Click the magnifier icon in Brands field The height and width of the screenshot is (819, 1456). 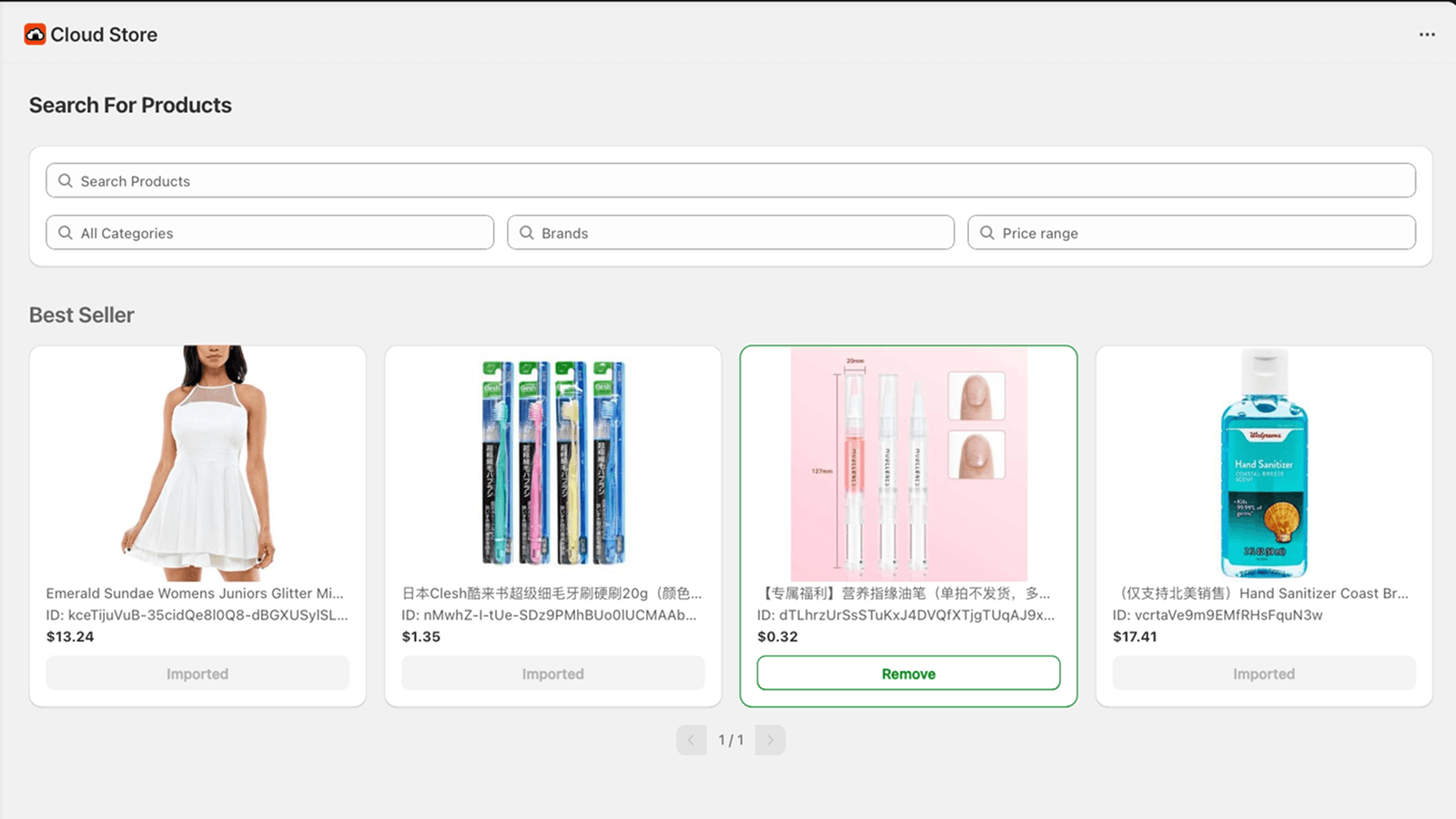click(x=527, y=233)
